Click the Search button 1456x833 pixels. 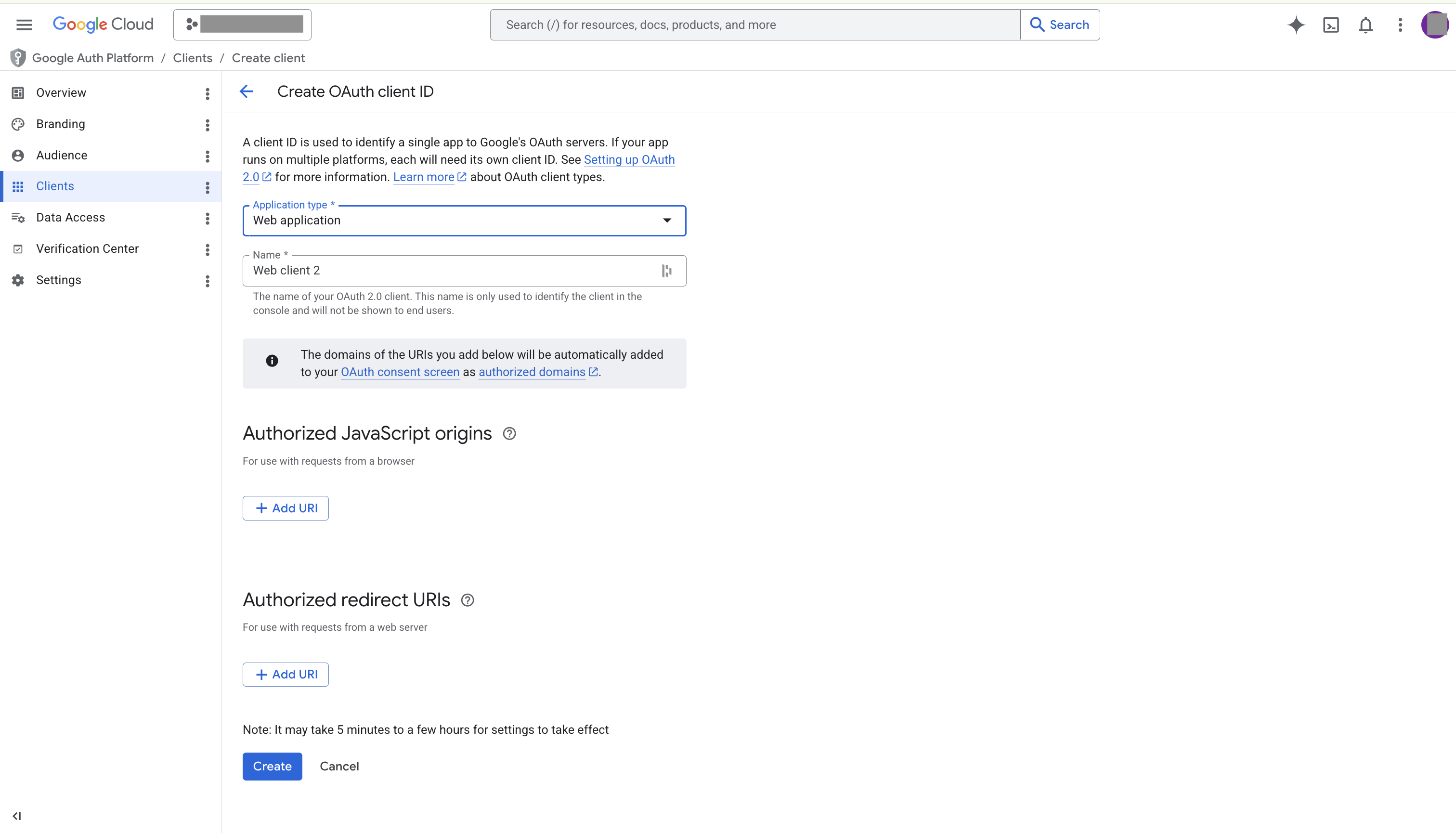1060,25
